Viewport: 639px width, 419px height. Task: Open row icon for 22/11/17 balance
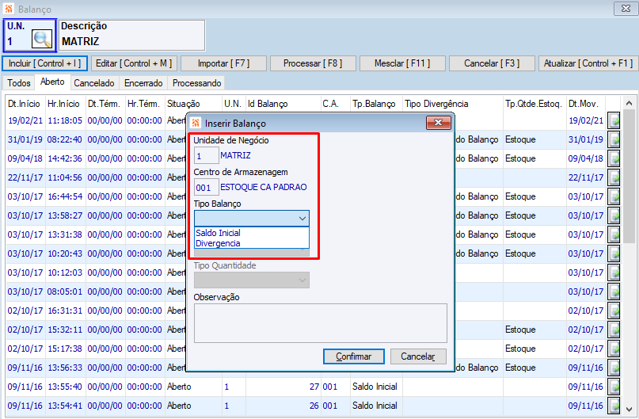coord(613,178)
